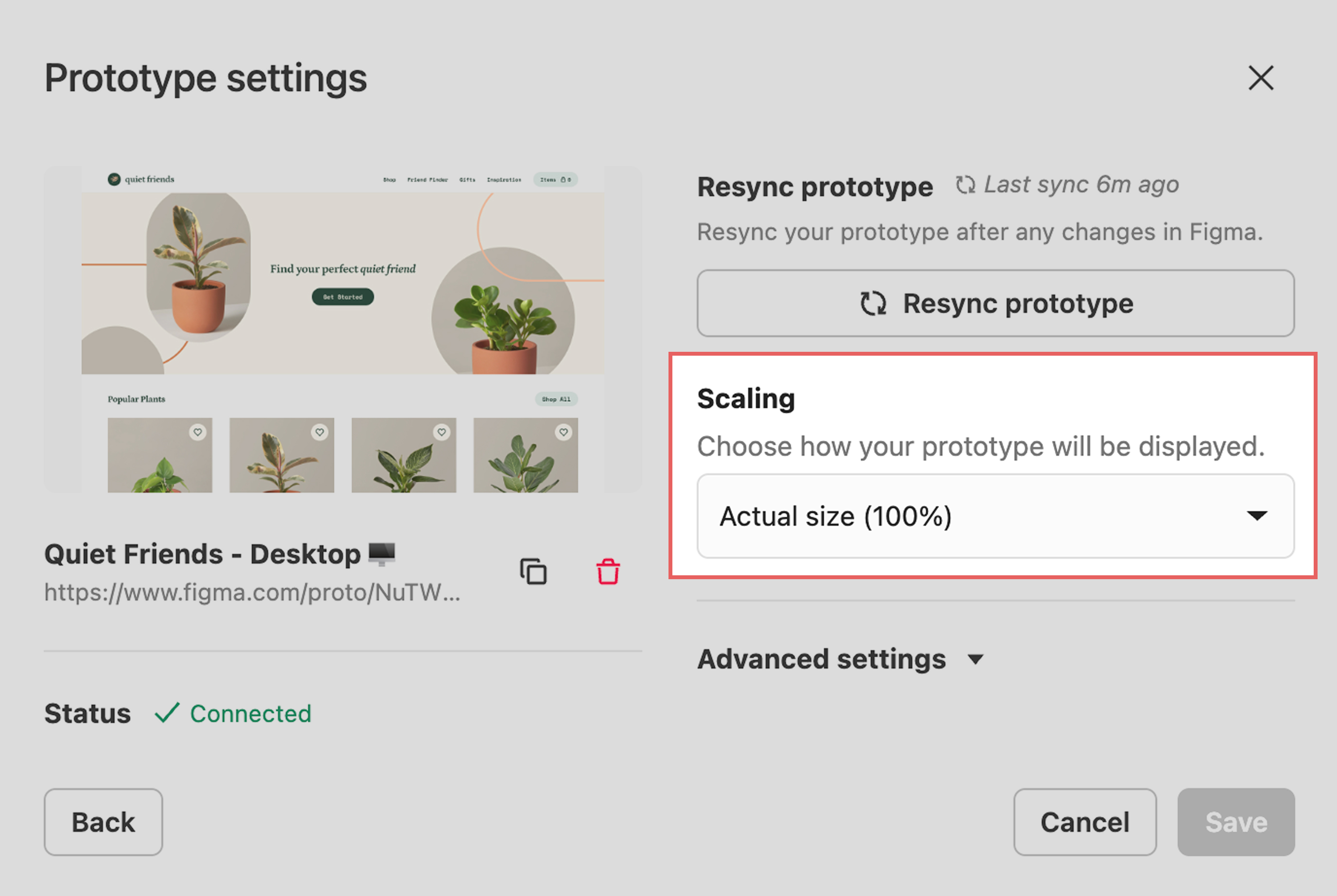Cancel the prototype settings changes

[x=1084, y=822]
